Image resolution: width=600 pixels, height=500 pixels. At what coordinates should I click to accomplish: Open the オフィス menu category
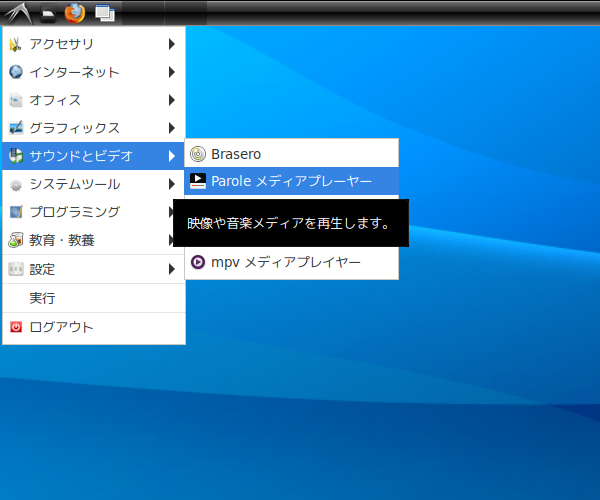[x=94, y=100]
